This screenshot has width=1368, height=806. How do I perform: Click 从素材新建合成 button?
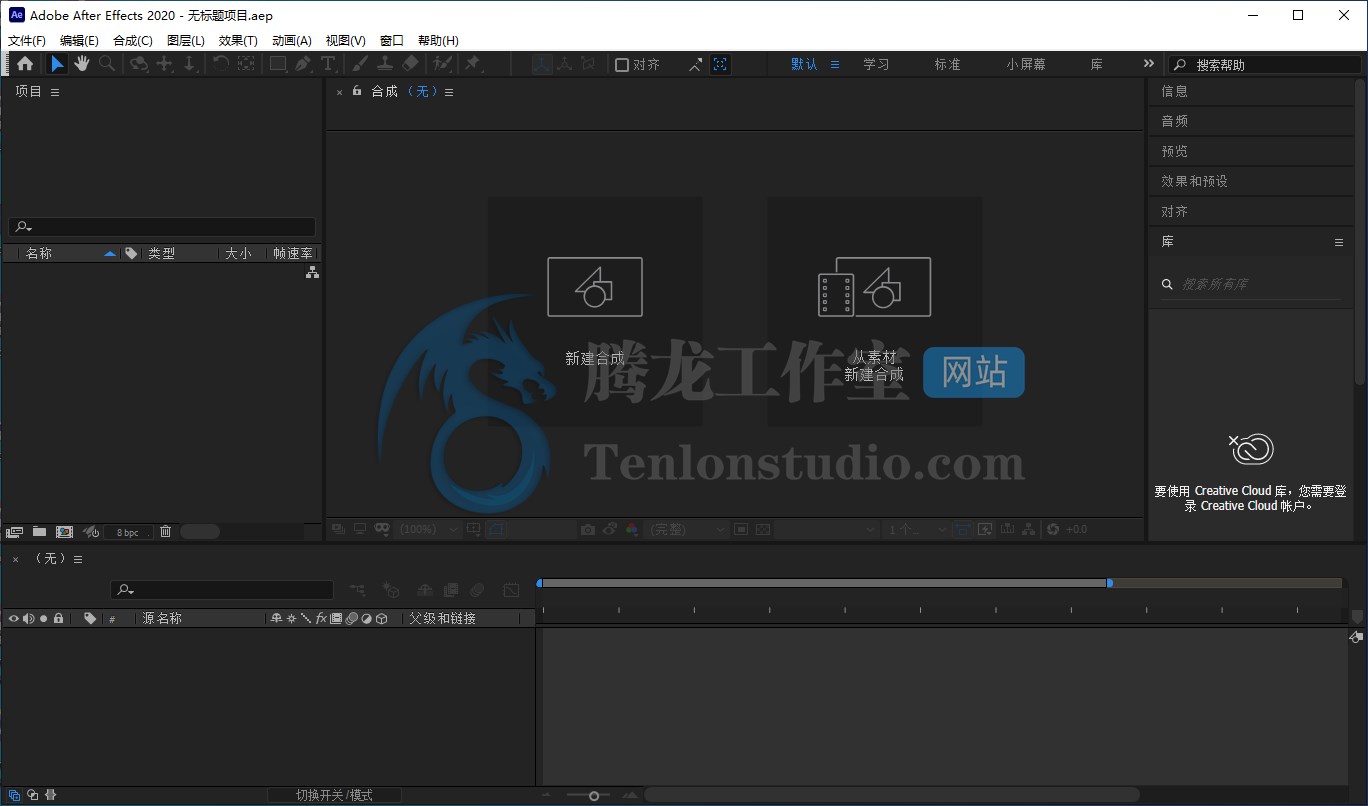[x=874, y=311]
